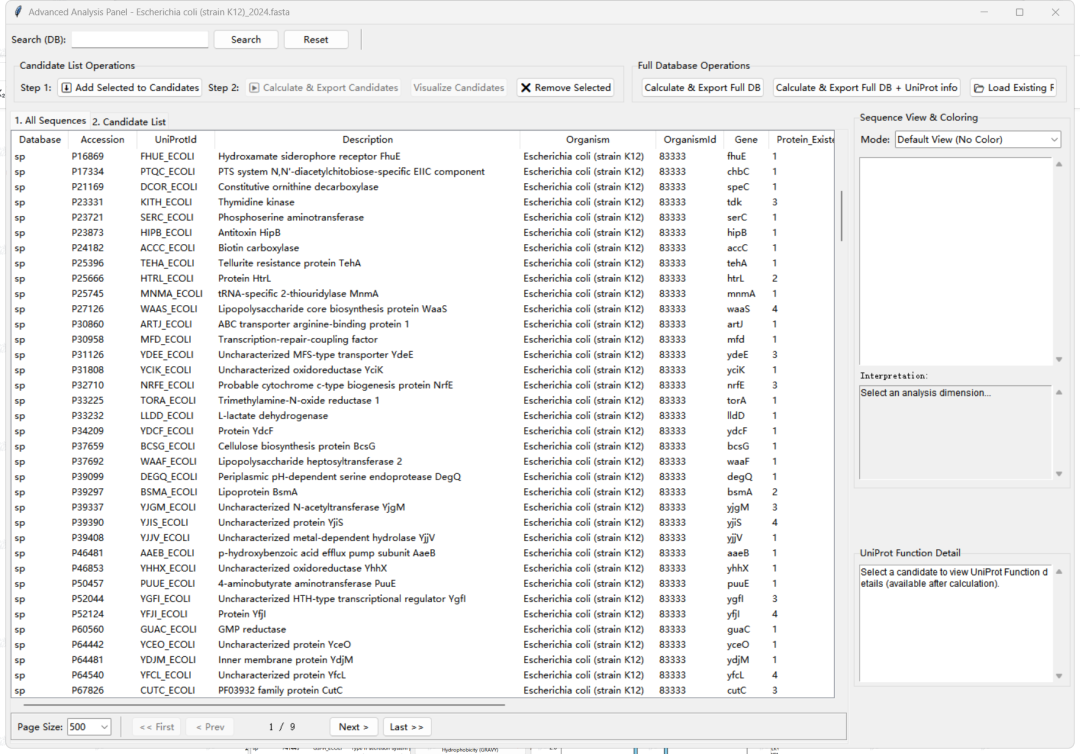Sort by UniProtId column header
The height and width of the screenshot is (754, 1080).
click(176, 139)
